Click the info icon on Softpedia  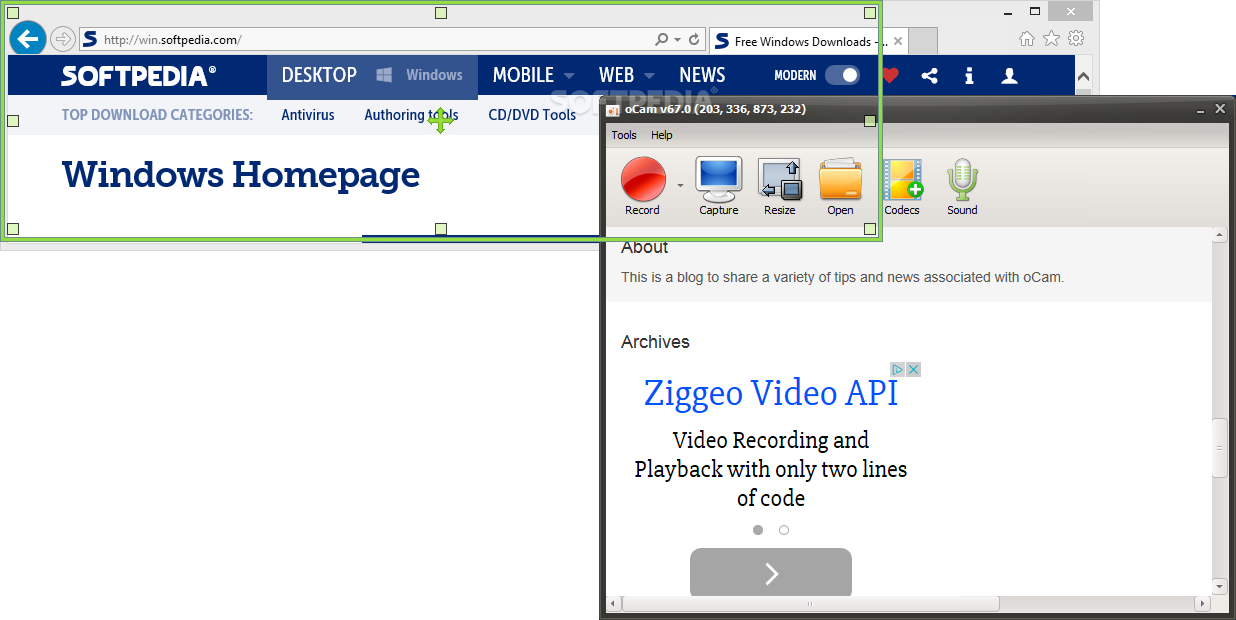coord(969,75)
